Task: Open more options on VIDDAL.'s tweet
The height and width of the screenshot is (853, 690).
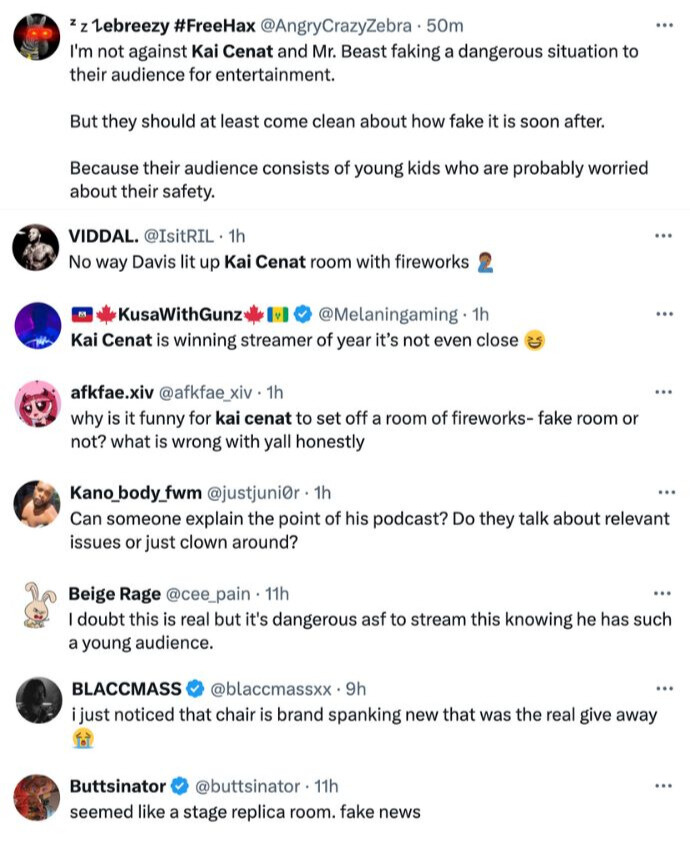Action: (x=663, y=236)
